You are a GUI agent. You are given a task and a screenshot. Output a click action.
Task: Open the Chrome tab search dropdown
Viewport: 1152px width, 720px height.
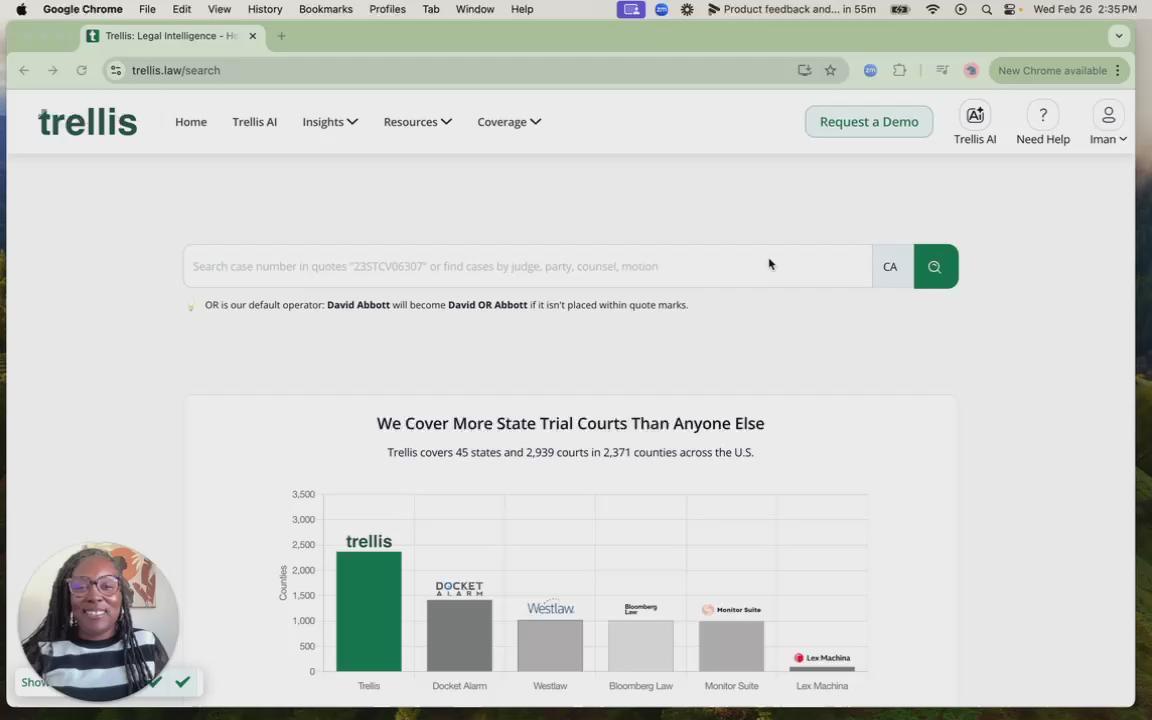pos(1119,36)
